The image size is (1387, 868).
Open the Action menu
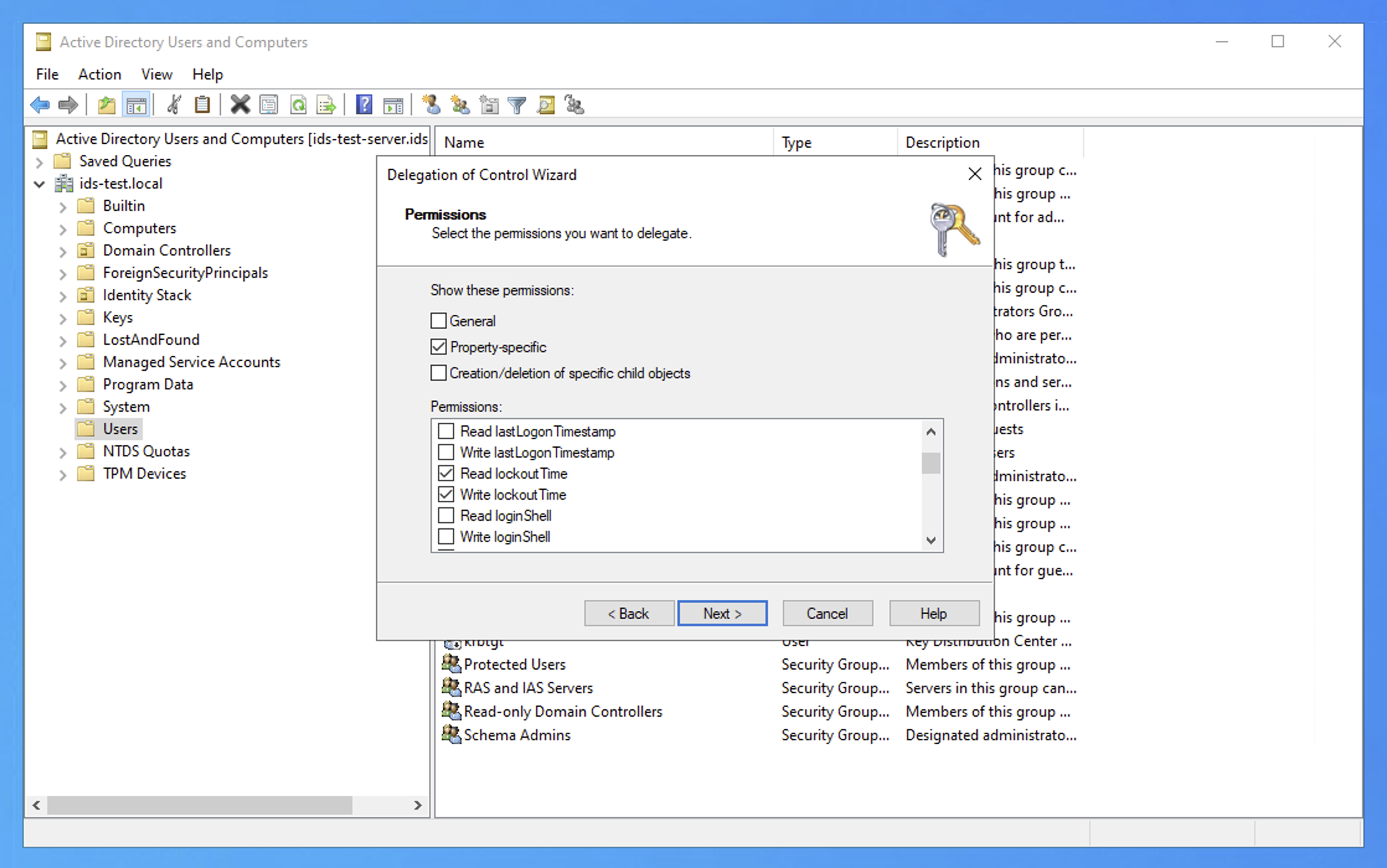click(x=99, y=74)
